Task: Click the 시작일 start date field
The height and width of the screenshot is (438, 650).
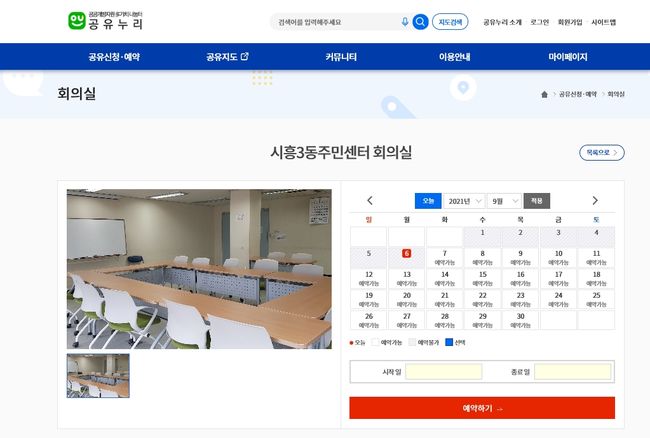Action: (x=444, y=372)
